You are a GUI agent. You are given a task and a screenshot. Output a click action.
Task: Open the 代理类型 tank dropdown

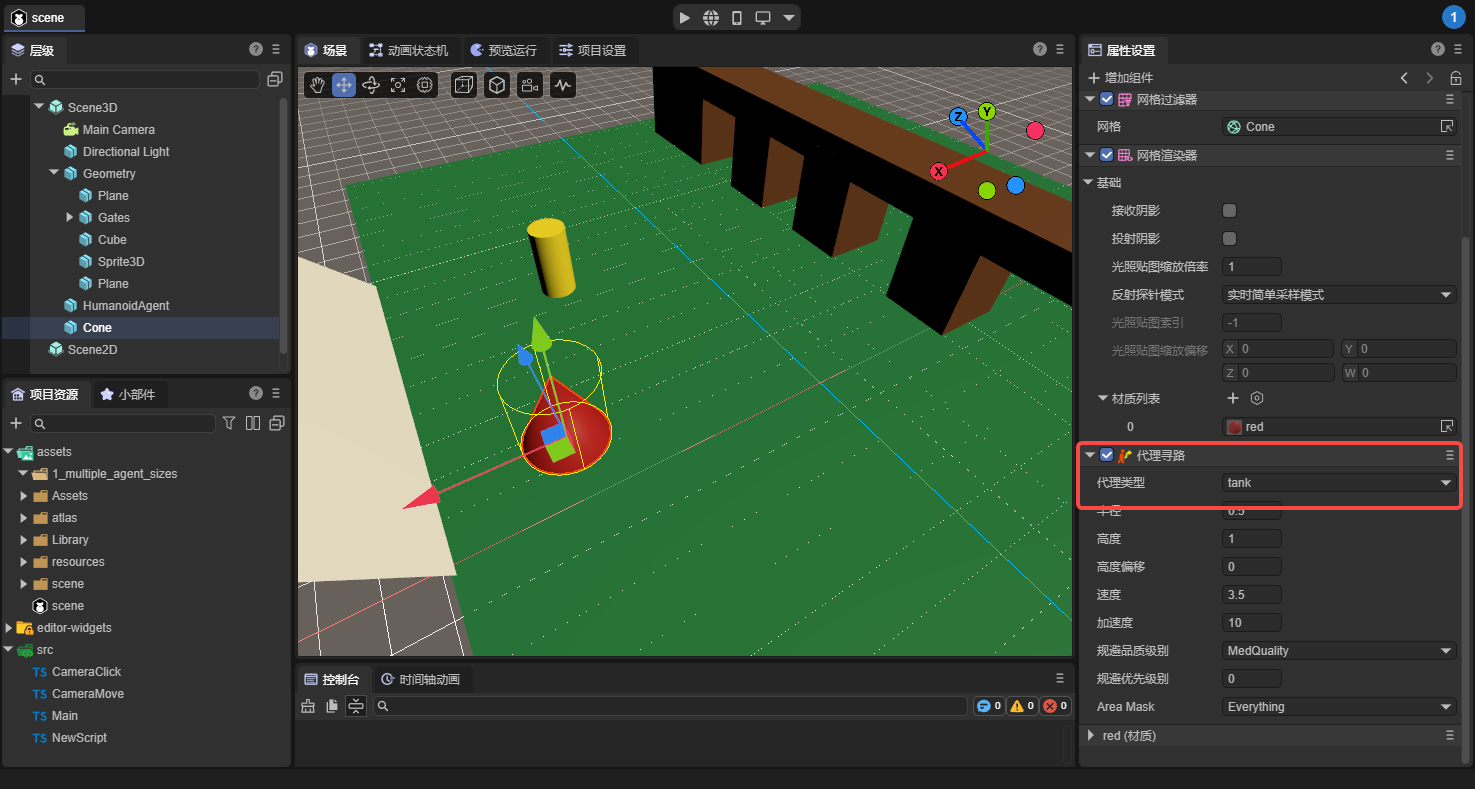[1339, 483]
